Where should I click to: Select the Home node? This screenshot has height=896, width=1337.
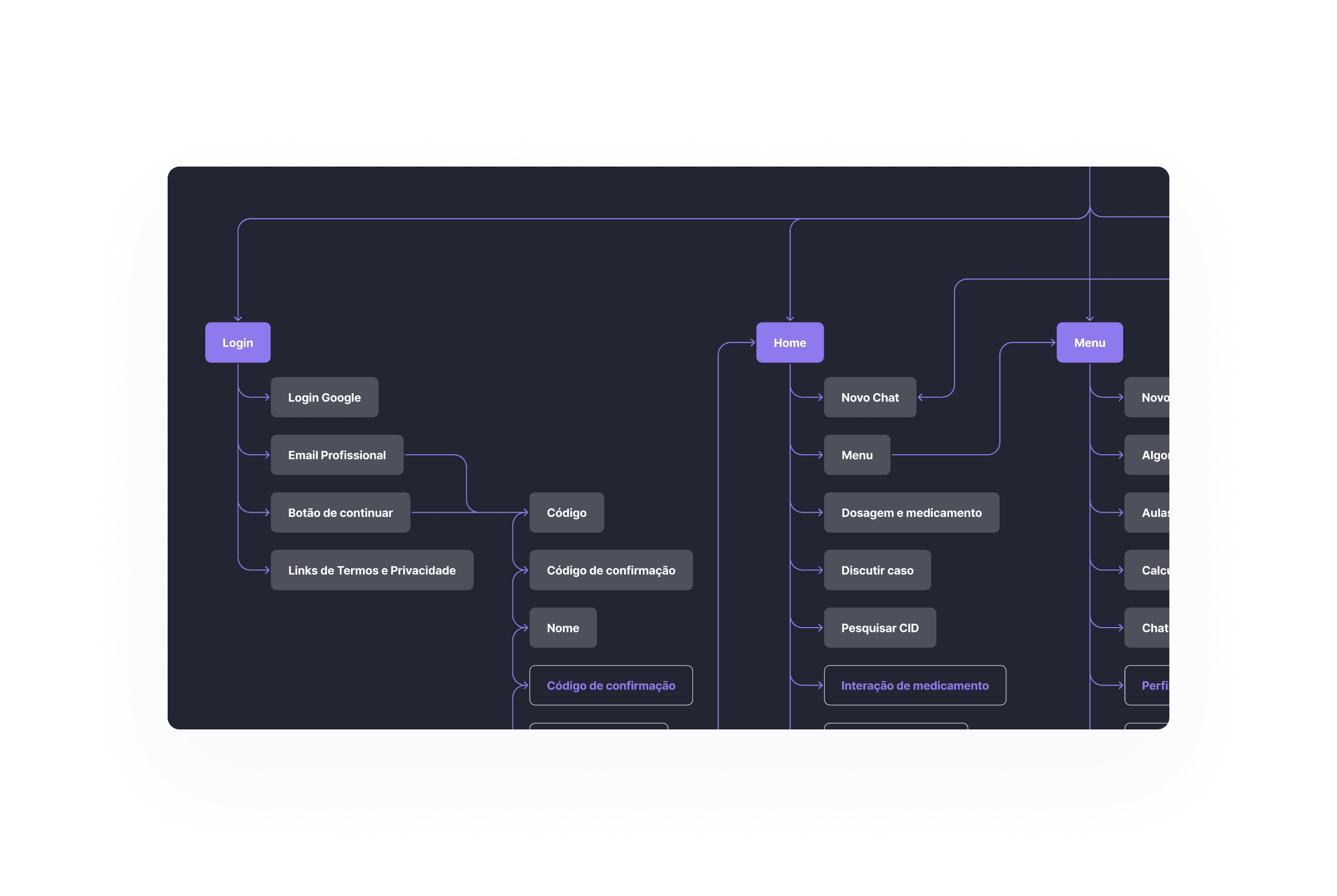coord(789,343)
